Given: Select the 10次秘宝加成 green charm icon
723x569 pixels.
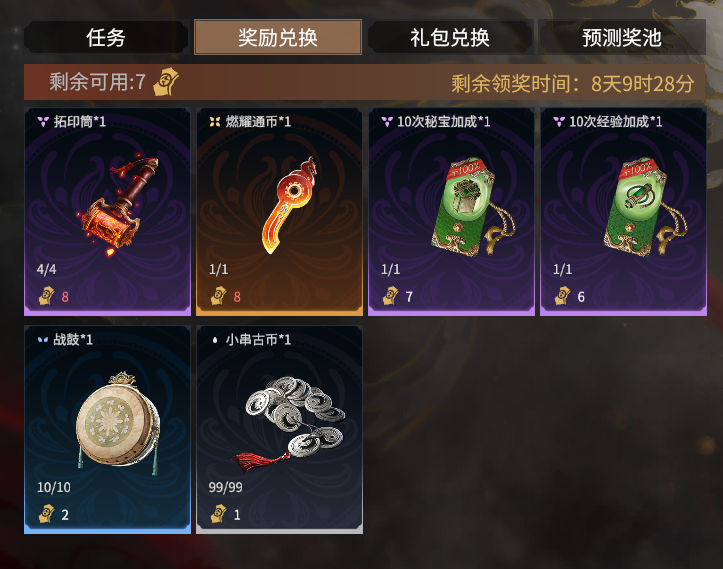Looking at the screenshot, I should (x=472, y=207).
